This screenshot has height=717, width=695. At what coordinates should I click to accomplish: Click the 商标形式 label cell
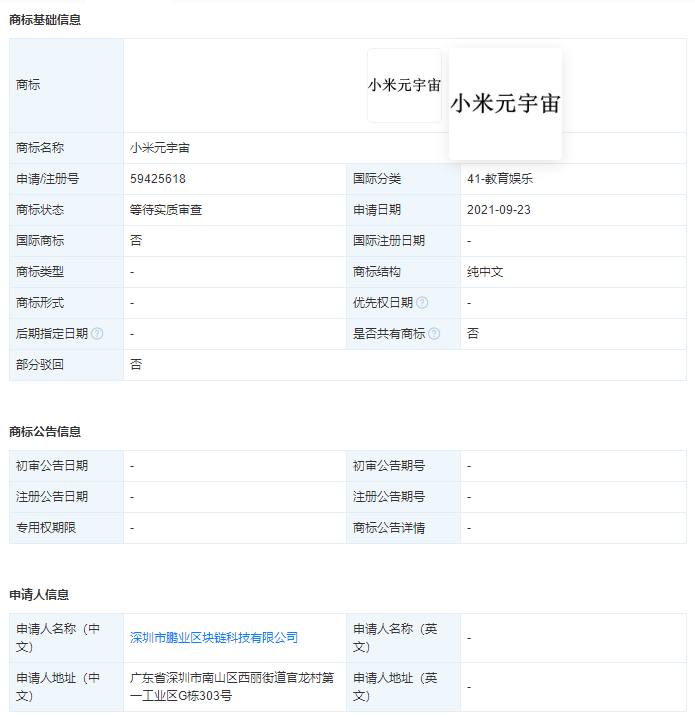[66, 303]
